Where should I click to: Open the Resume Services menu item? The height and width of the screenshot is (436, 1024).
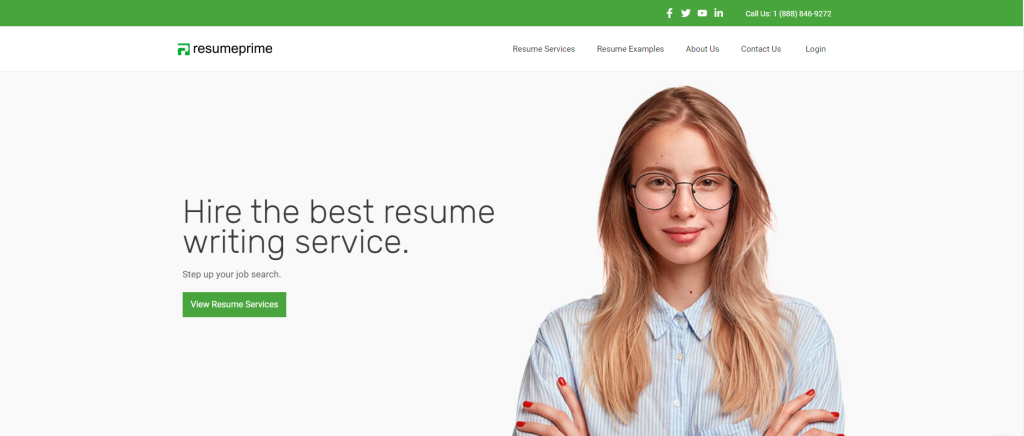(x=543, y=49)
